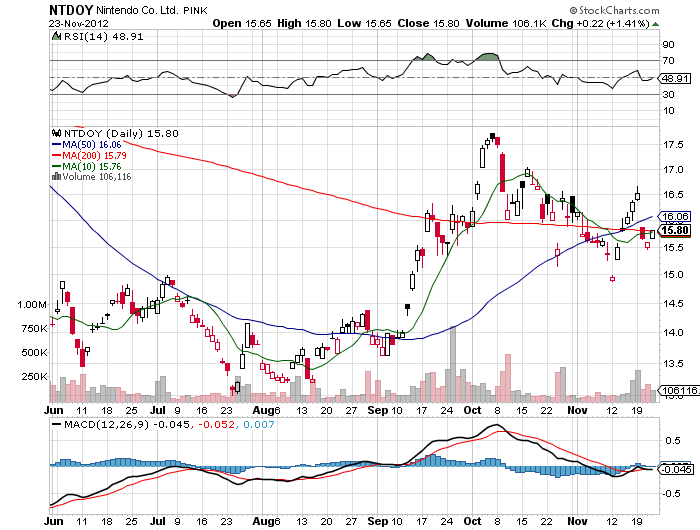Click the 14.0 price axis label
Image resolution: width=700 pixels, height=530 pixels.
point(673,333)
